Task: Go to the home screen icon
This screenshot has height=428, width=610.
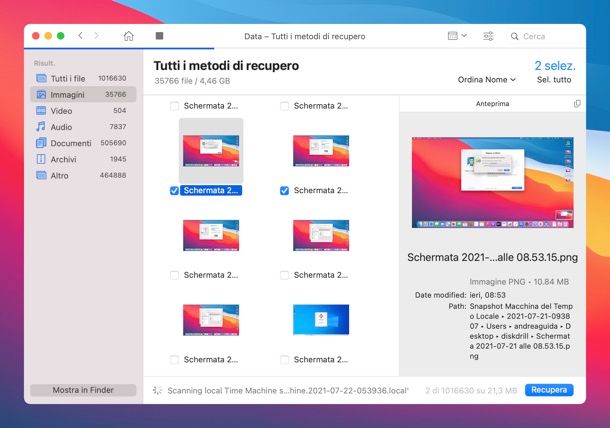Action: click(x=128, y=36)
